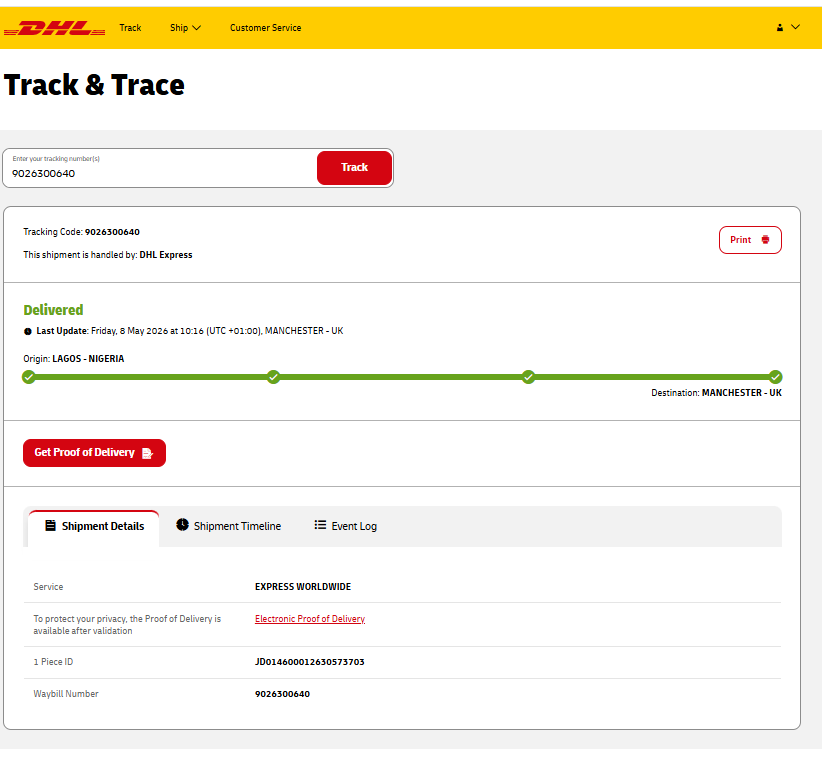Screen dimensions: 822x760
Task: Switch to Shipment Timeline tab
Action: [229, 526]
